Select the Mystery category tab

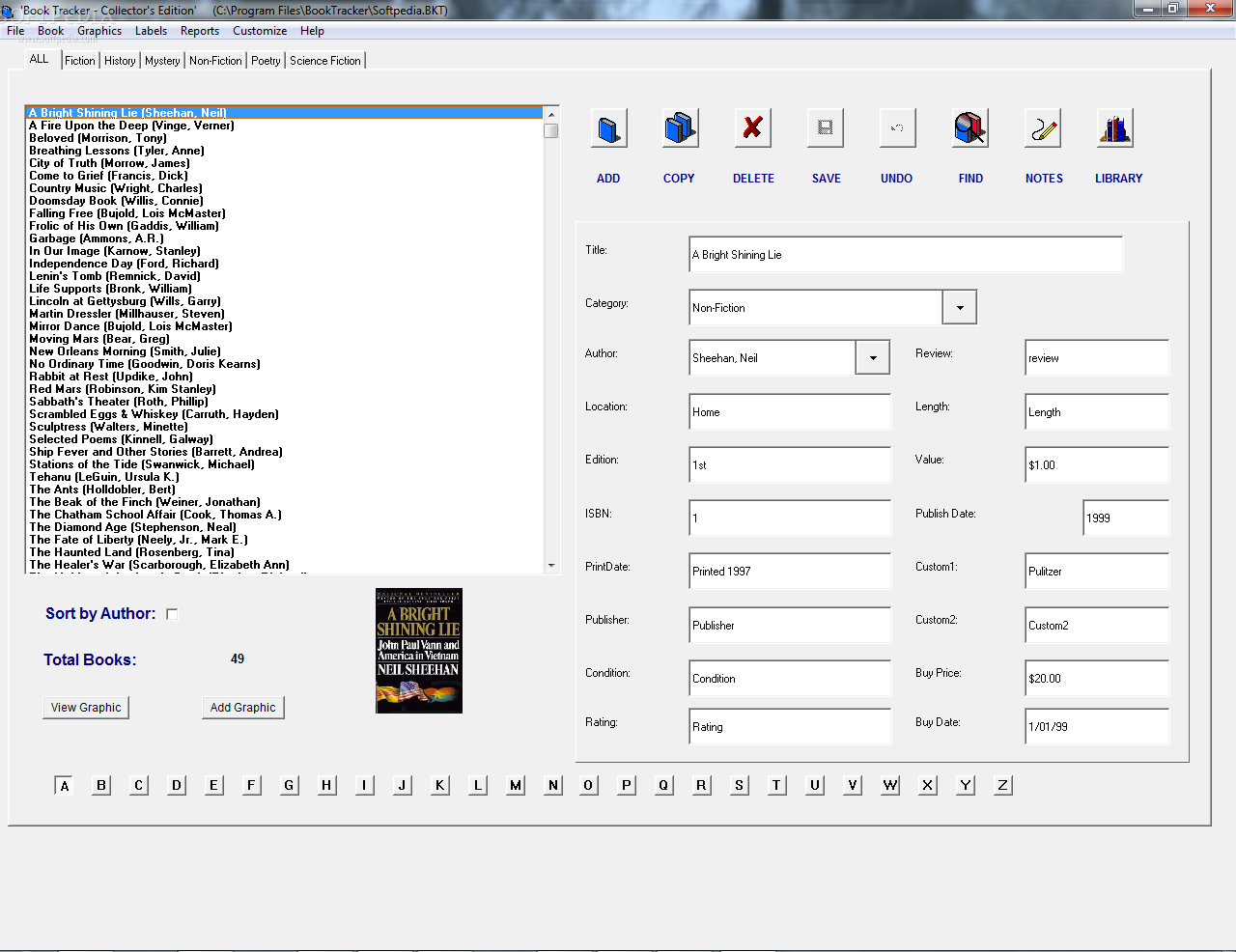pos(162,61)
